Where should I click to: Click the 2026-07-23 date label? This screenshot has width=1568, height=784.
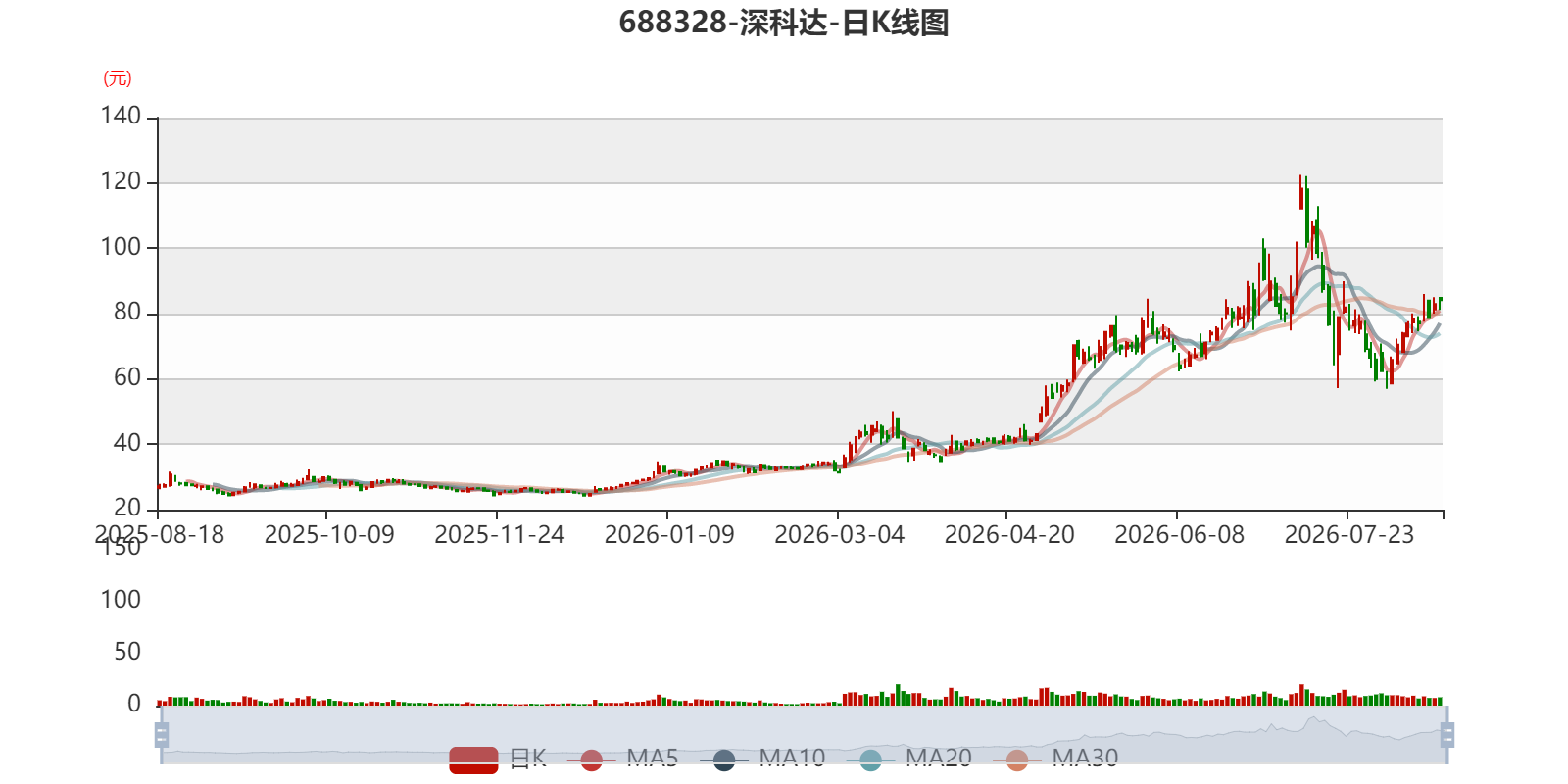coord(1349,535)
